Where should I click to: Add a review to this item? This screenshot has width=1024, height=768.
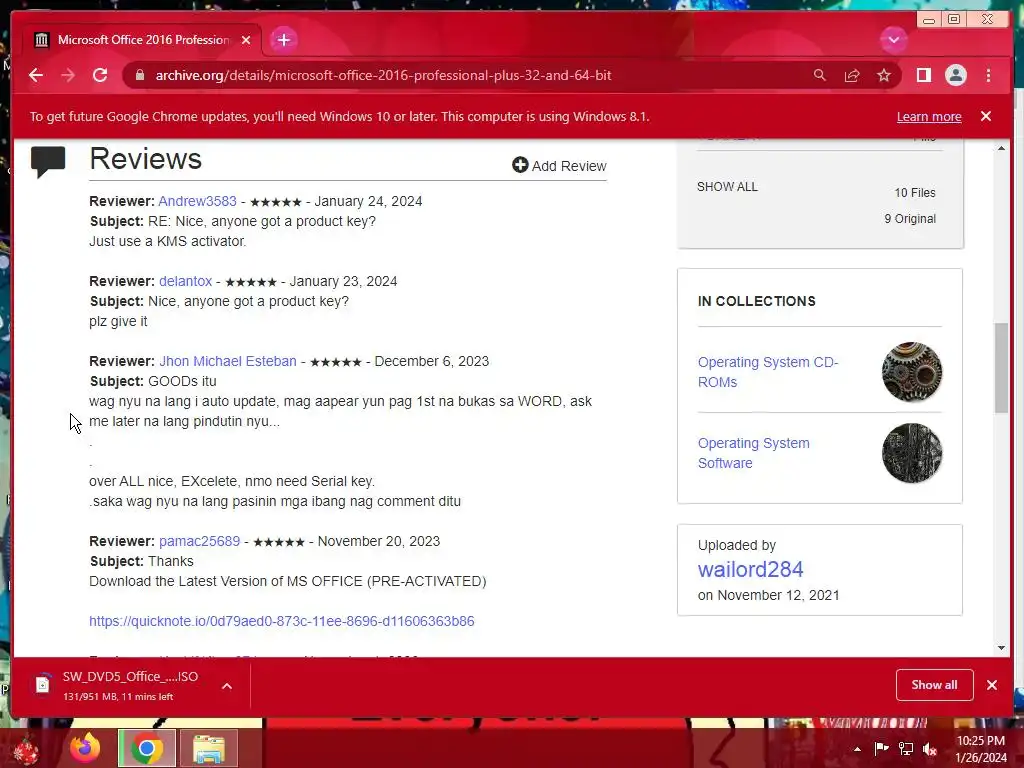559,165
